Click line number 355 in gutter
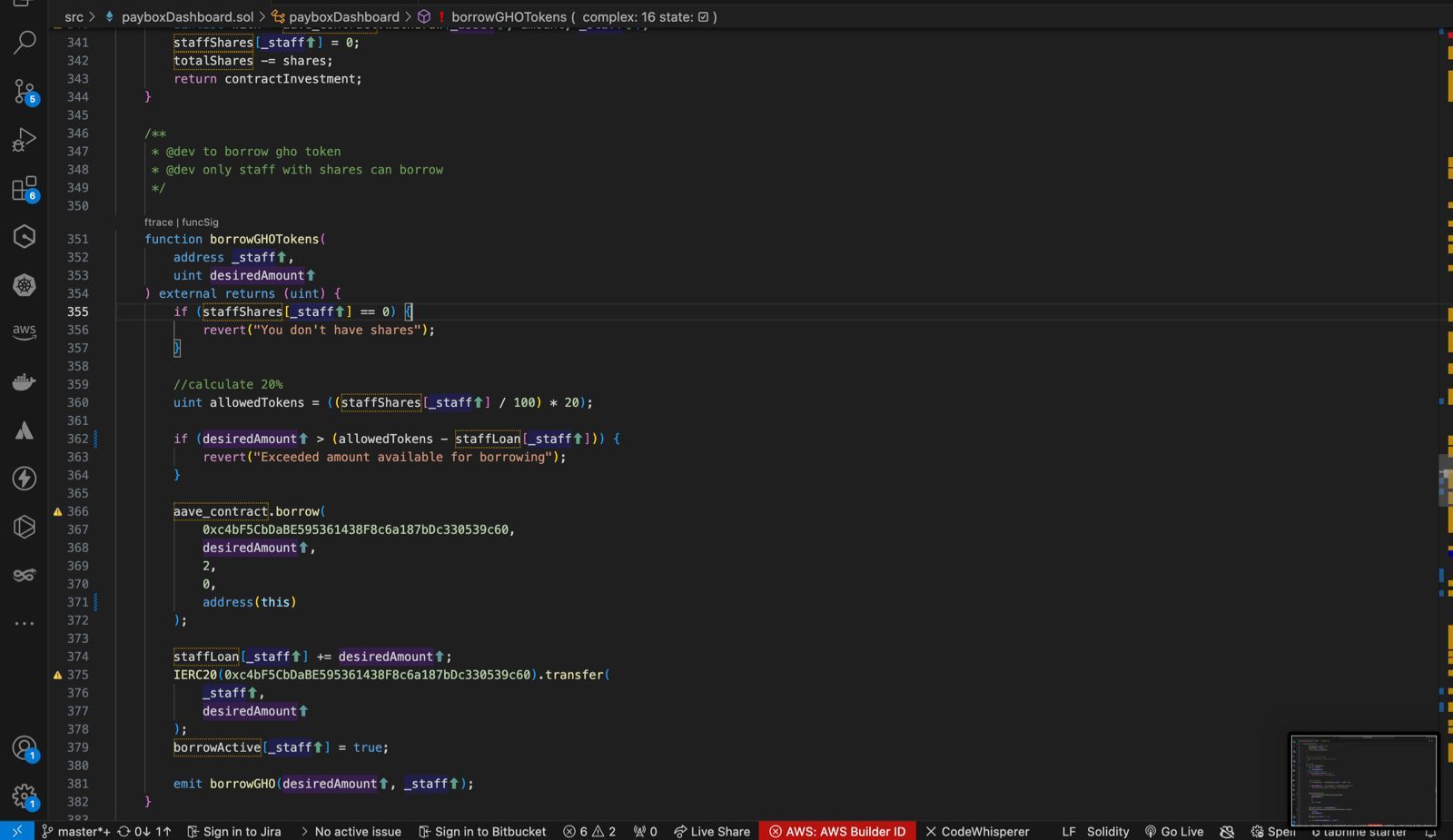This screenshot has width=1453, height=840. click(x=78, y=311)
